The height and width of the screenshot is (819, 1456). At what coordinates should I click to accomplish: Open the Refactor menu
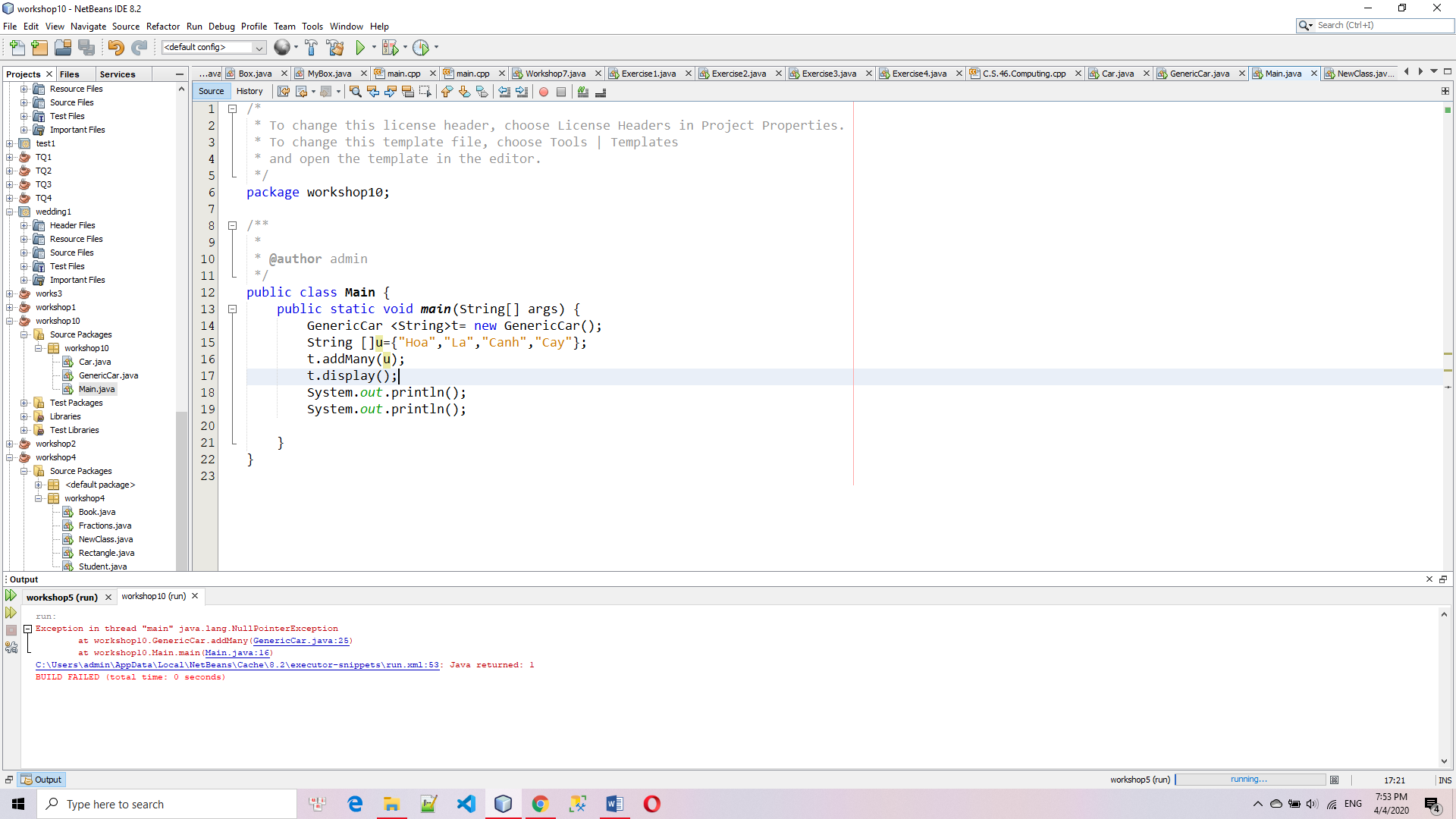[162, 27]
